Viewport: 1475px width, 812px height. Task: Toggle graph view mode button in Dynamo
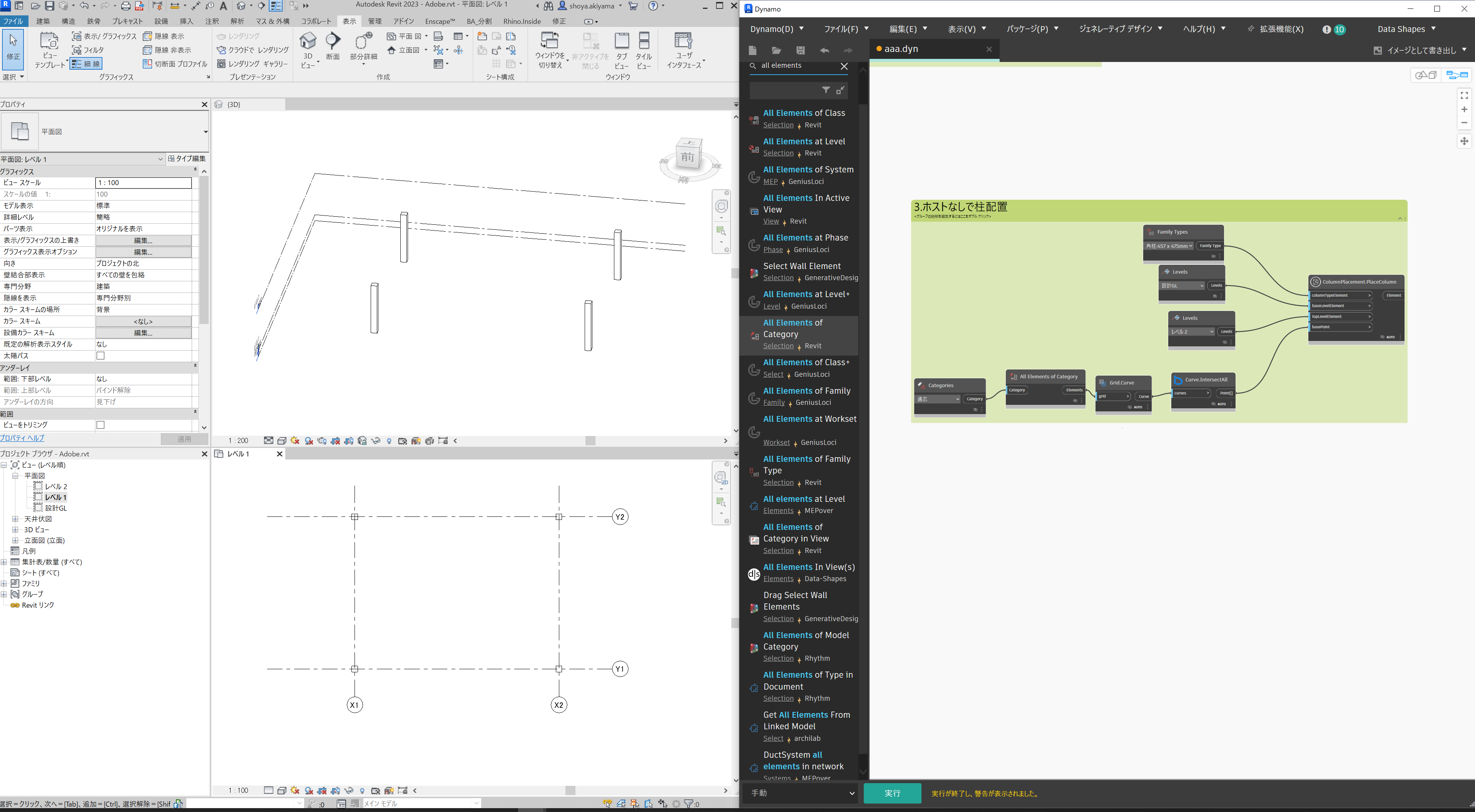[1457, 75]
